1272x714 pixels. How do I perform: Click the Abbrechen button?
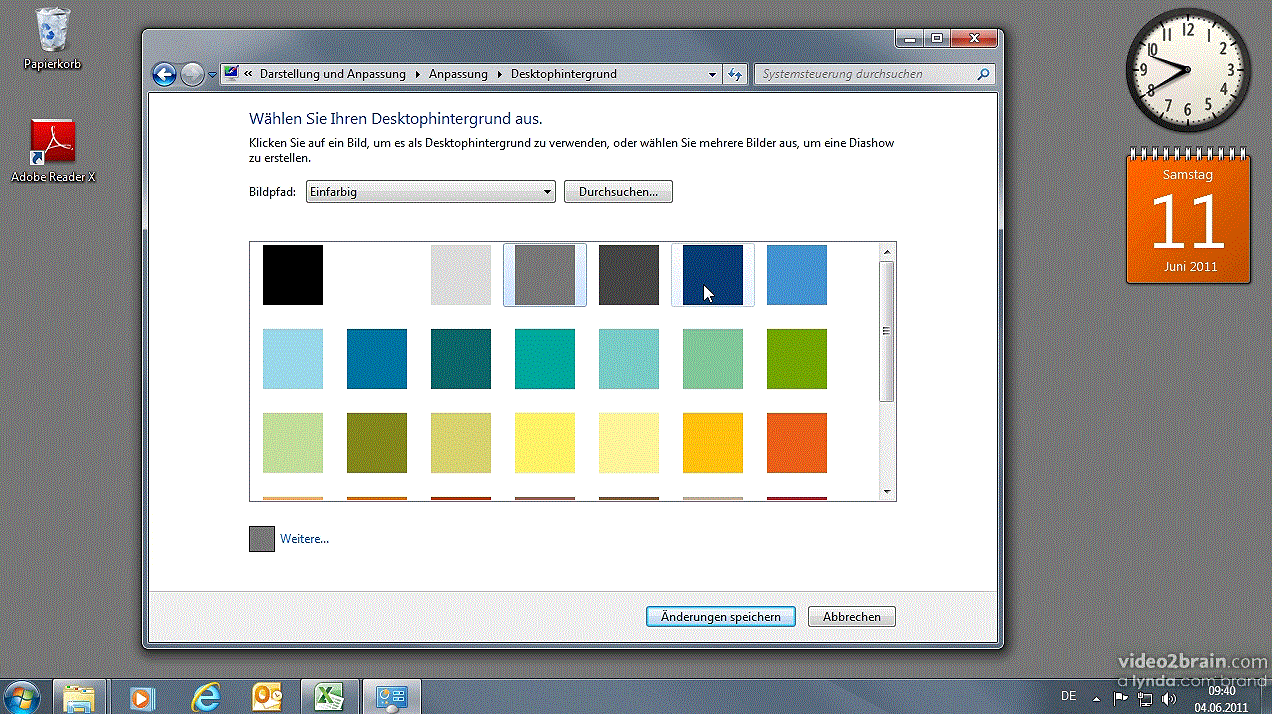pos(851,617)
